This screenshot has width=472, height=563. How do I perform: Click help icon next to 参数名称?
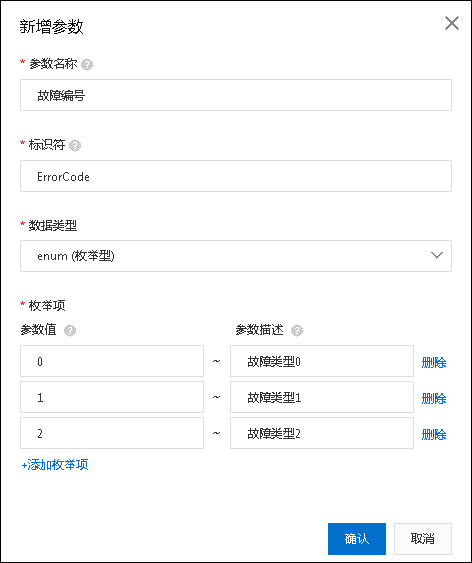pos(87,65)
